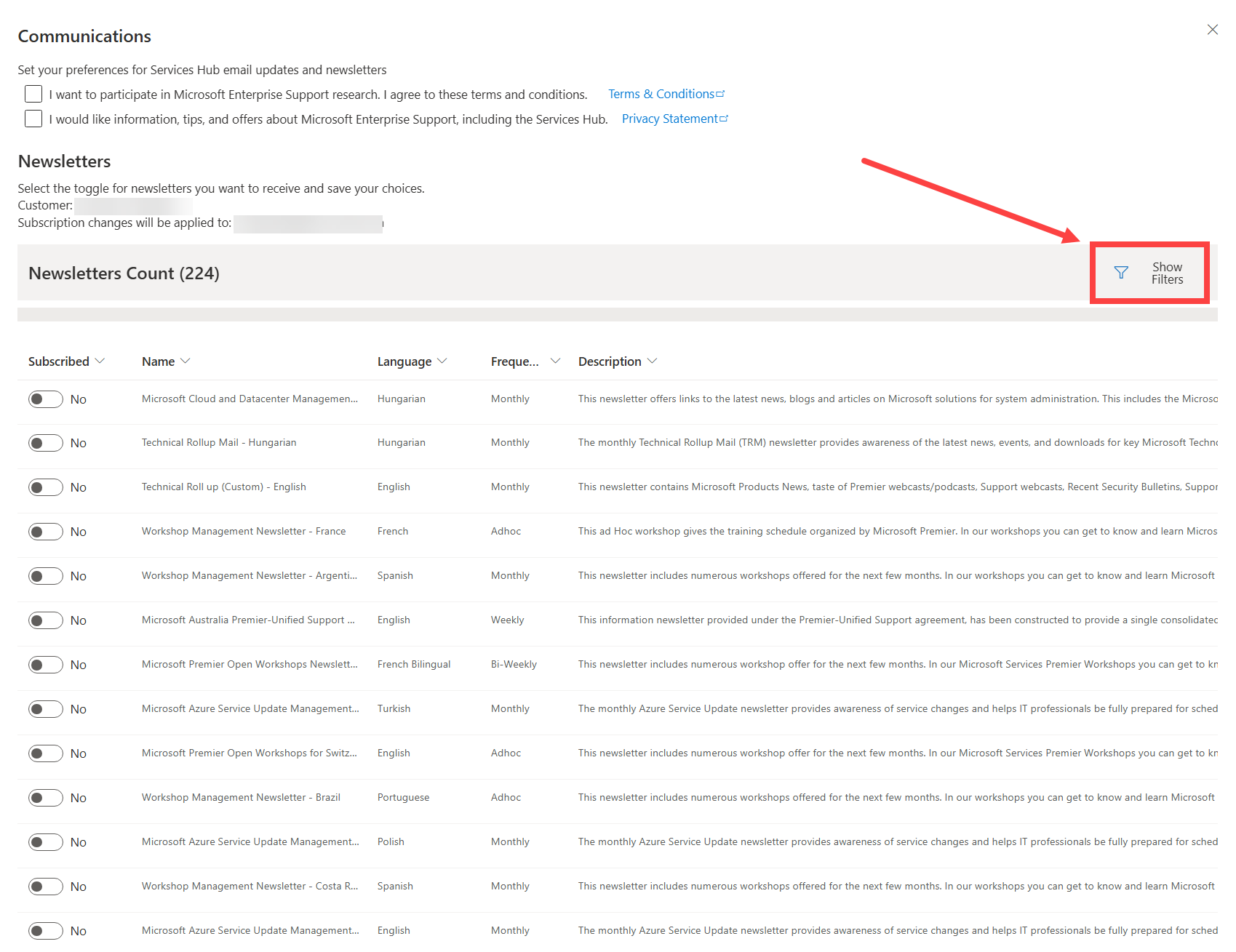Enable Workshop Management Newsletter - Argentina subscription
The image size is (1236, 952).
point(46,577)
